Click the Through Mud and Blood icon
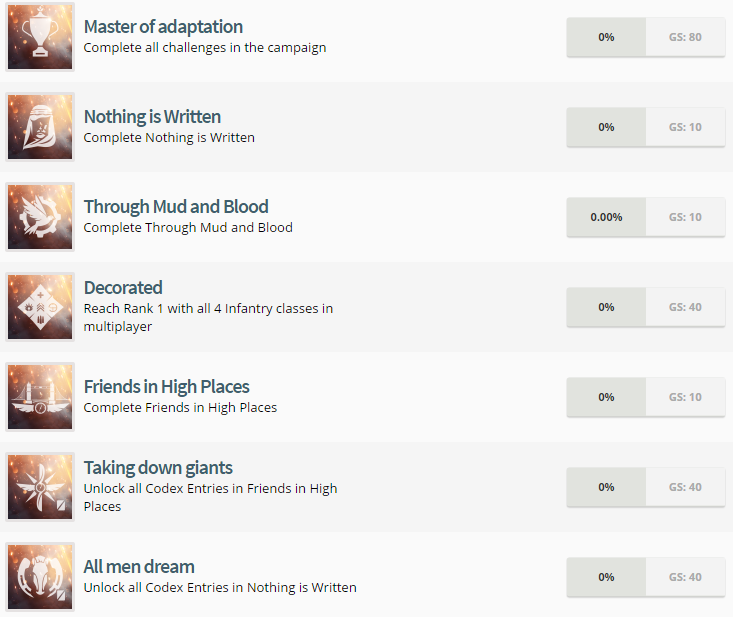This screenshot has height=617, width=733. (40, 217)
